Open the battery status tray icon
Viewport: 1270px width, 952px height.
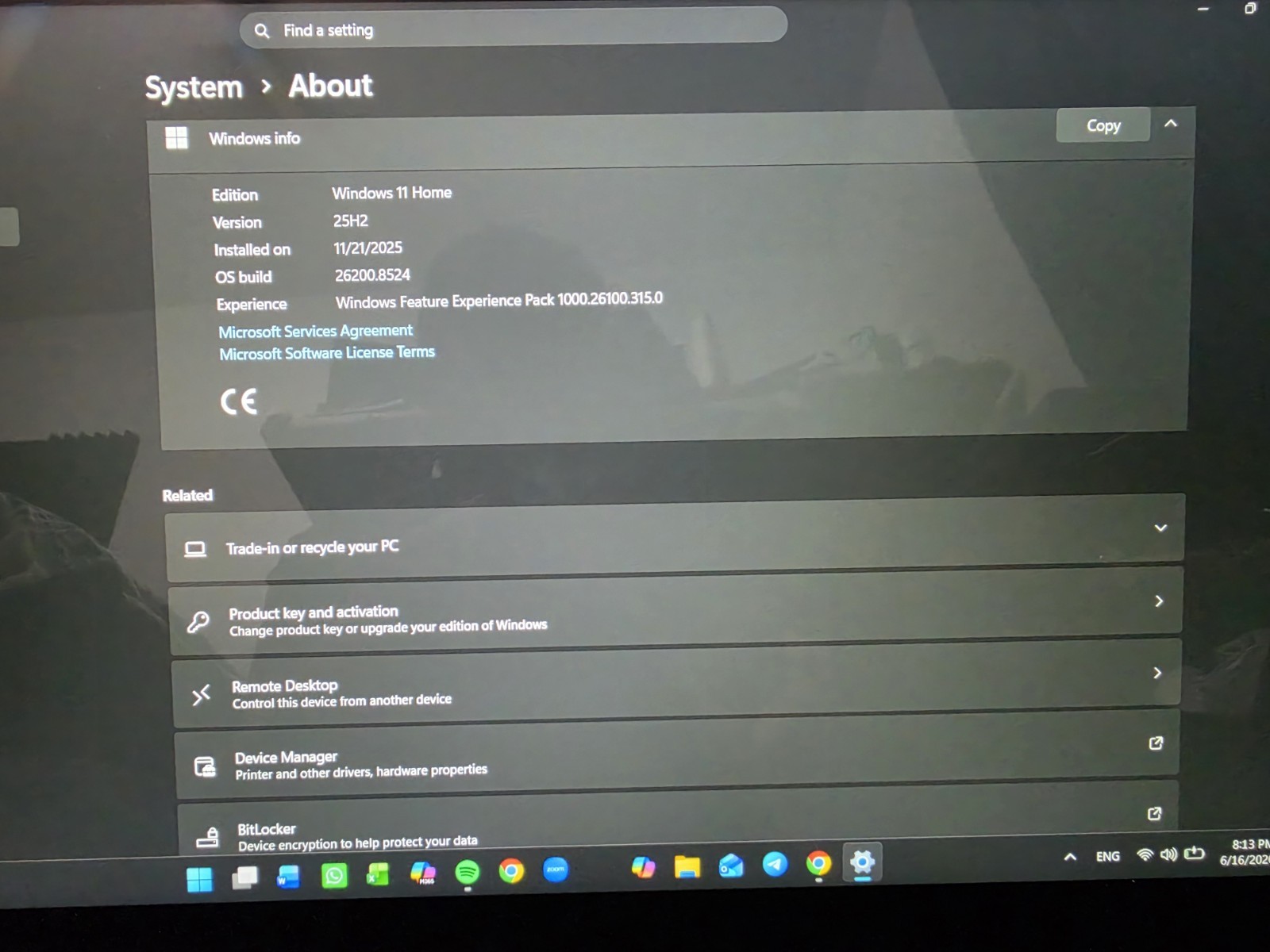1194,854
